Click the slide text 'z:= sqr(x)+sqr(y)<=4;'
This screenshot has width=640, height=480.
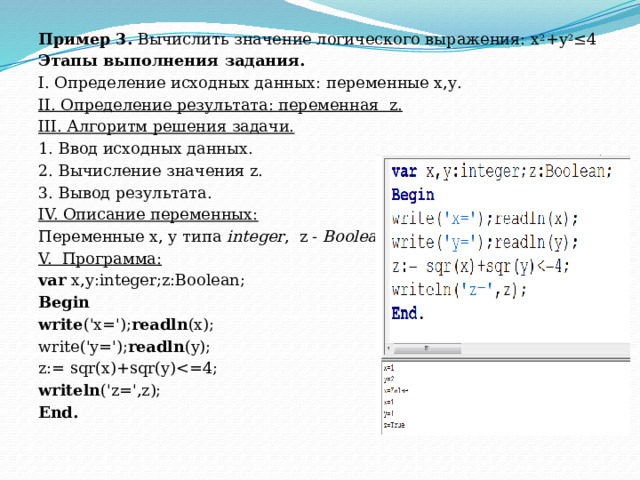pos(128,369)
